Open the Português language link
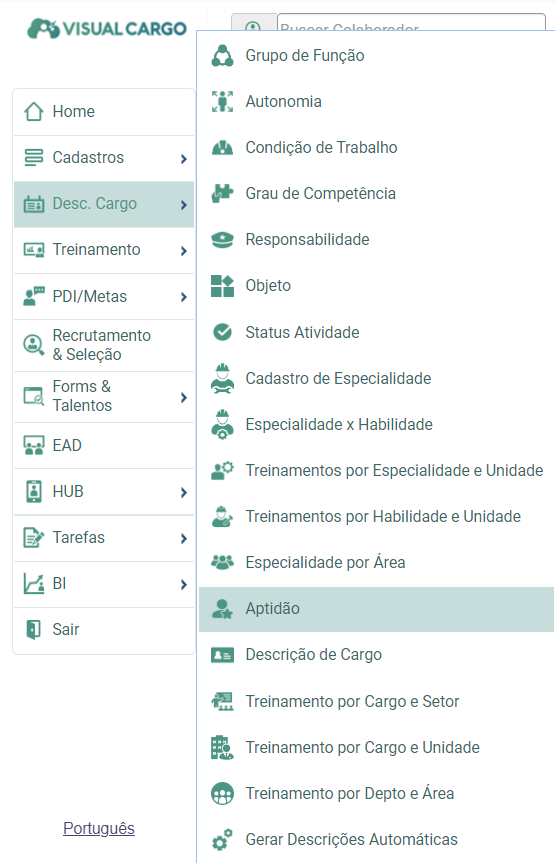 (x=99, y=828)
